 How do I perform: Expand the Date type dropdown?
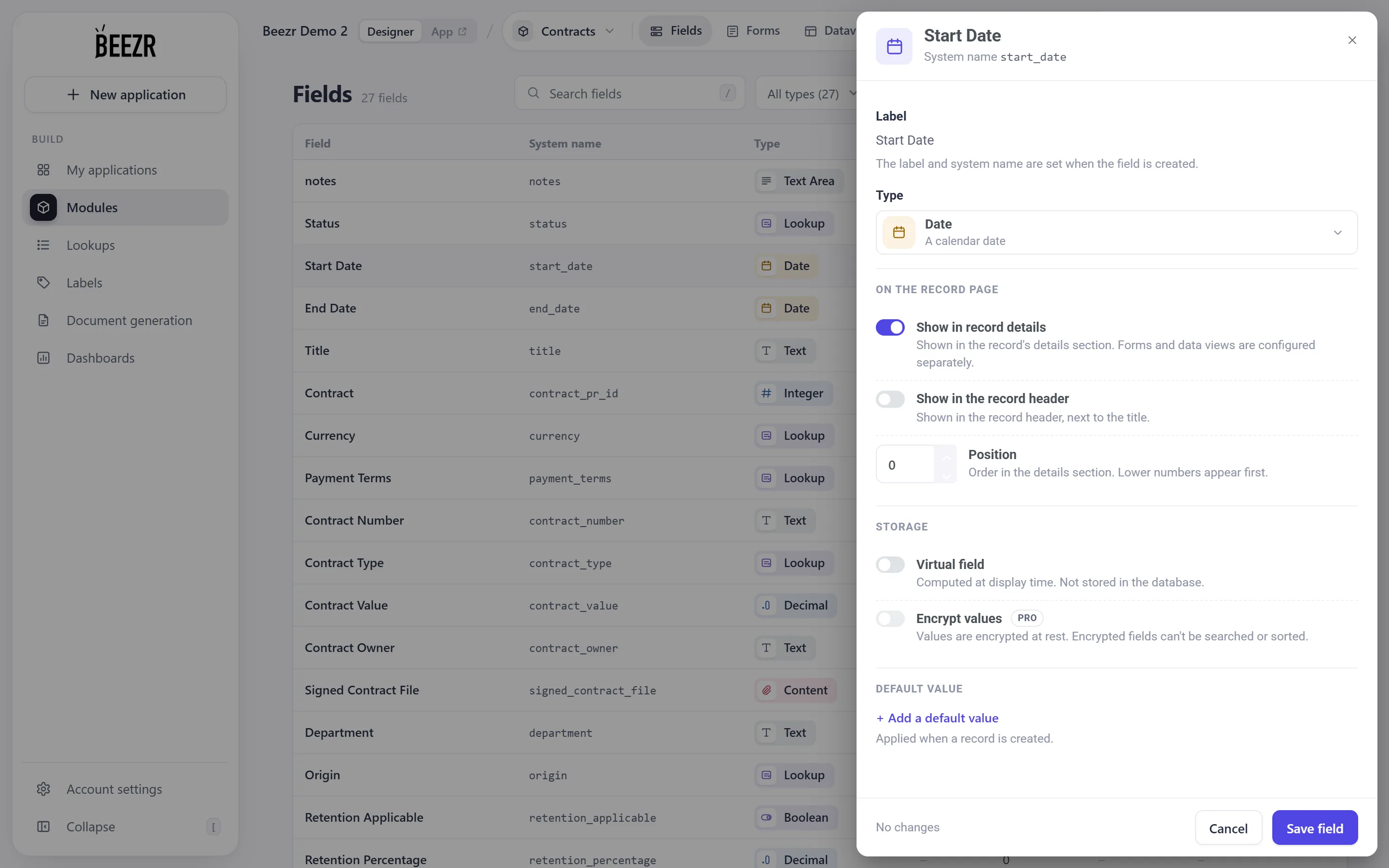1117,232
